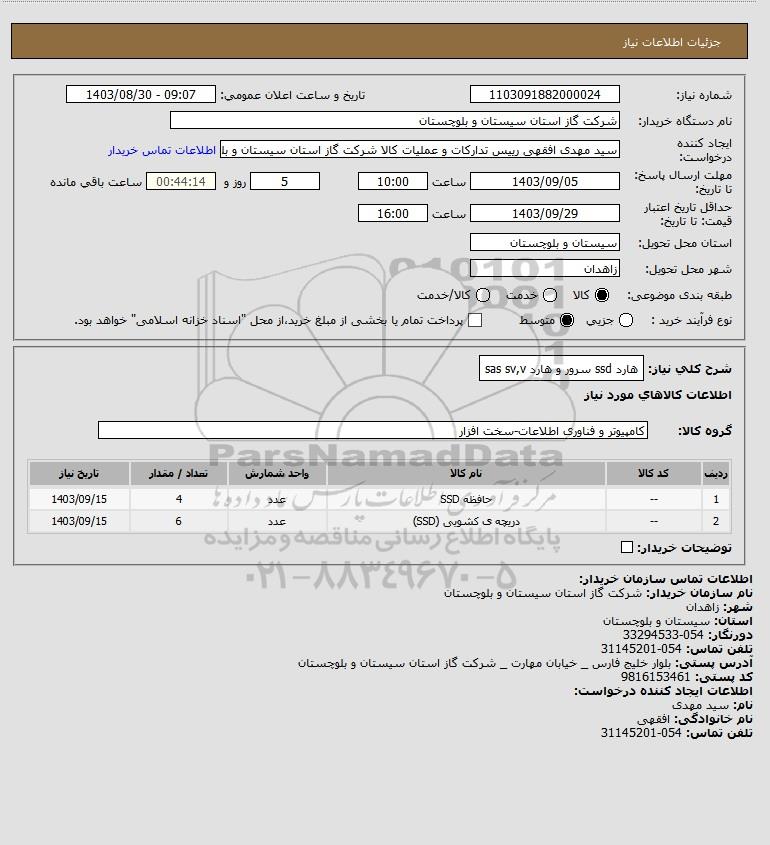Click the creator family name افقهی

coord(653,719)
